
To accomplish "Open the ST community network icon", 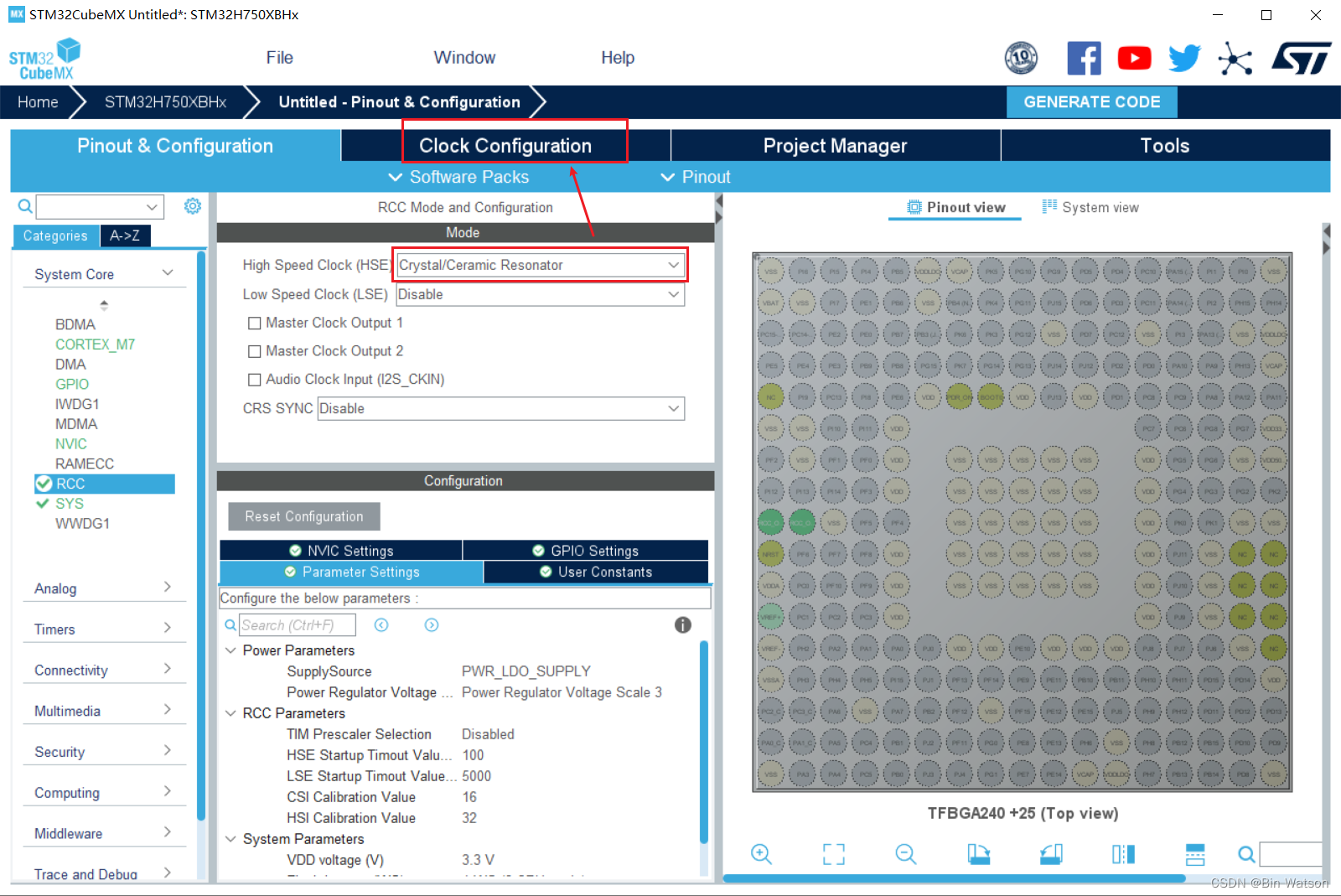I will pyautogui.click(x=1235, y=58).
